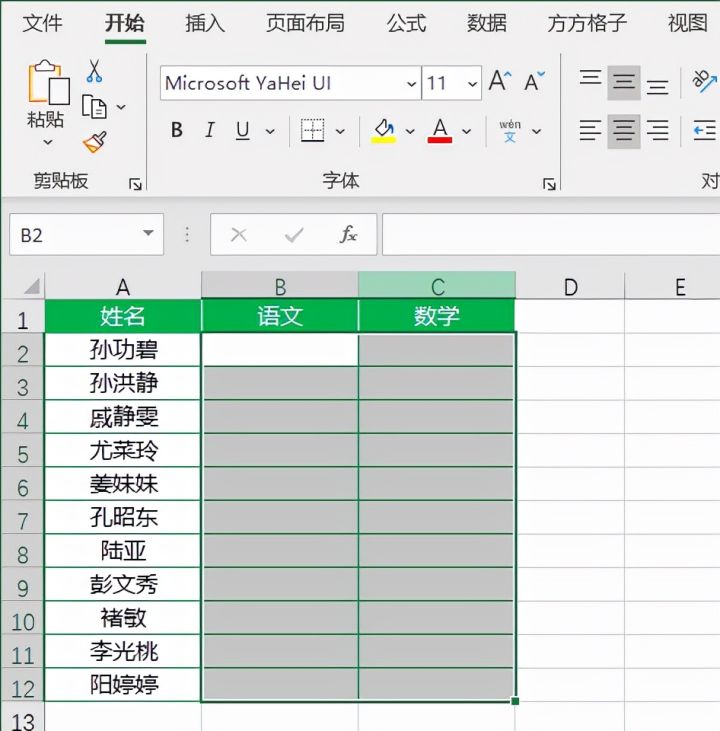This screenshot has width=720, height=731.
Task: Expand the Copy options arrow
Action: pos(121,107)
